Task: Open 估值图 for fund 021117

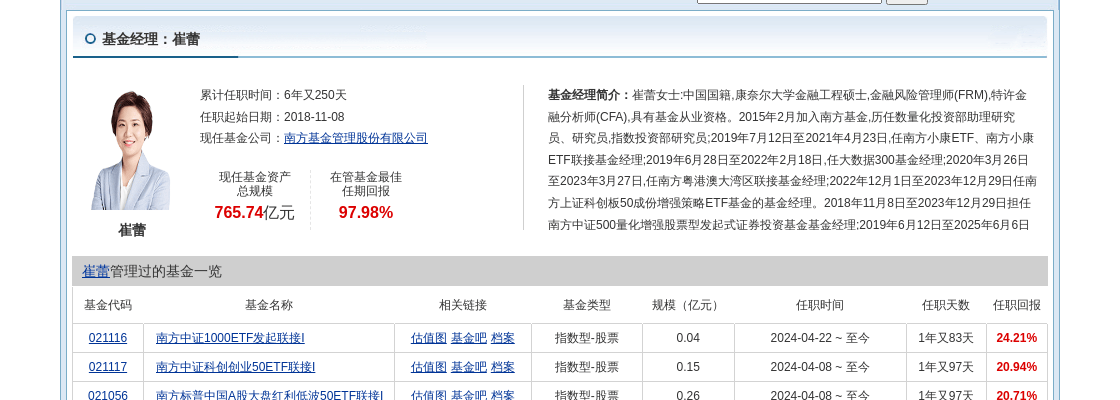Action: [429, 367]
